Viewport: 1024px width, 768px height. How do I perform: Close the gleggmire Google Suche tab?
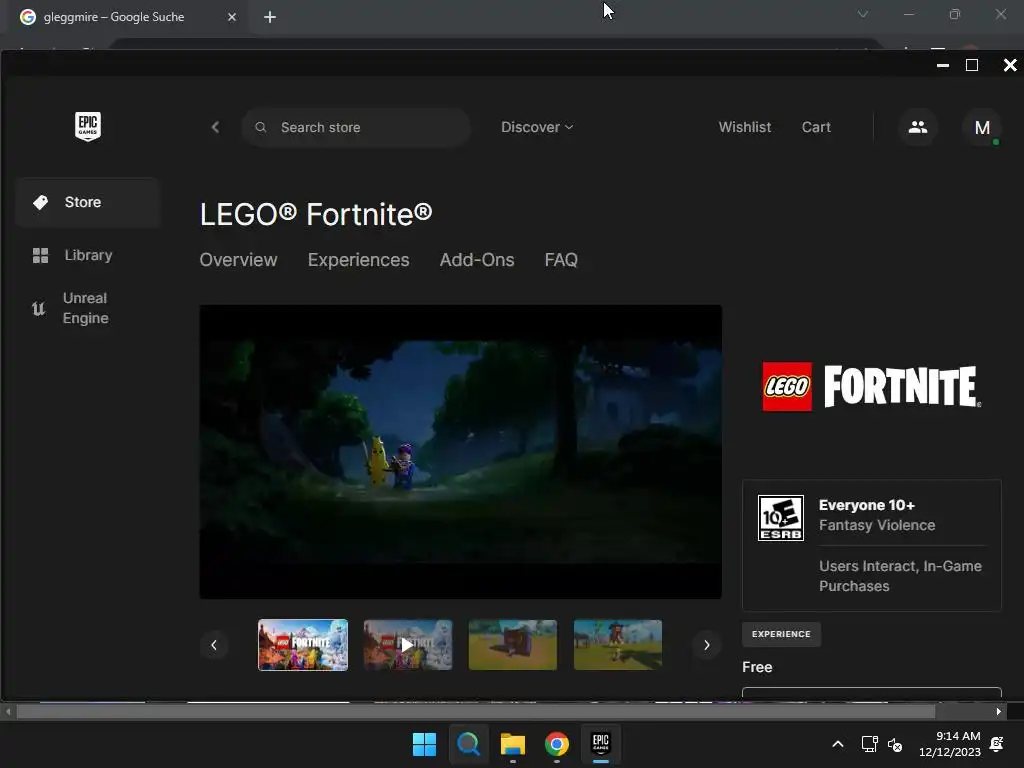pyautogui.click(x=232, y=17)
